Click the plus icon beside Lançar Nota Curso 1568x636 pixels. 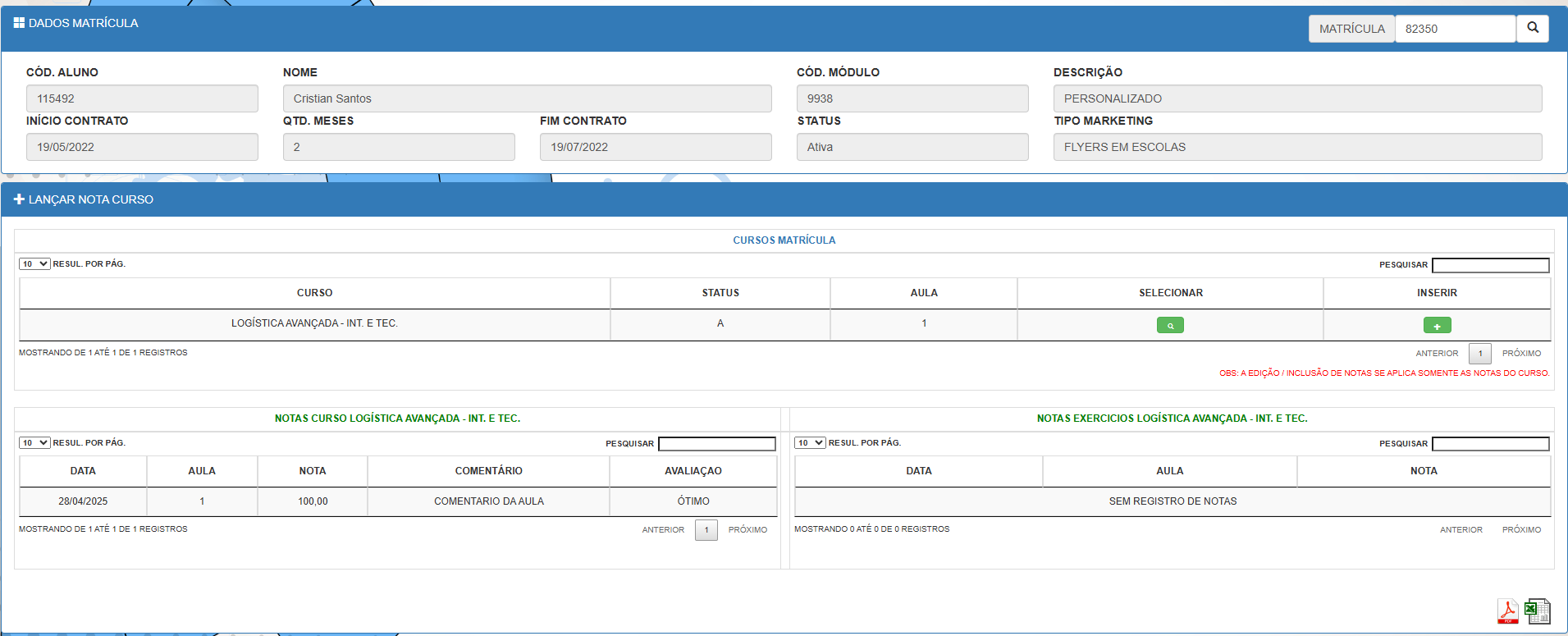[19, 199]
